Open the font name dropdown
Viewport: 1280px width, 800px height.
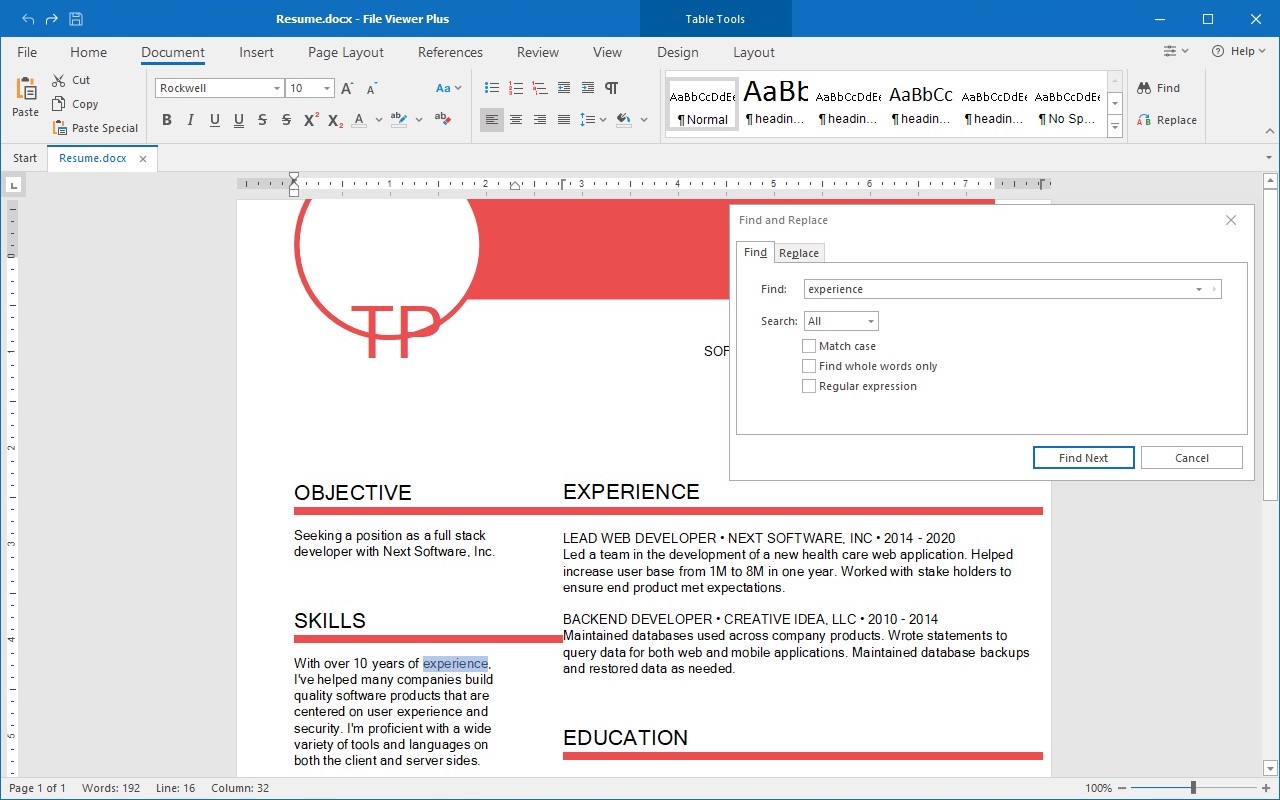(277, 88)
